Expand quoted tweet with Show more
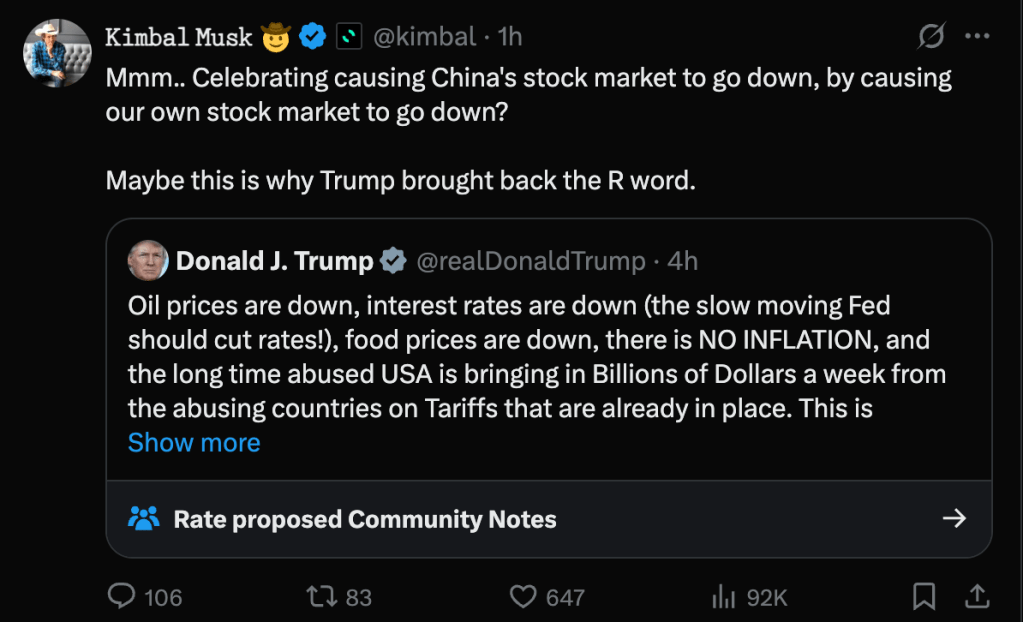Viewport: 1023px width, 622px height. [194, 443]
